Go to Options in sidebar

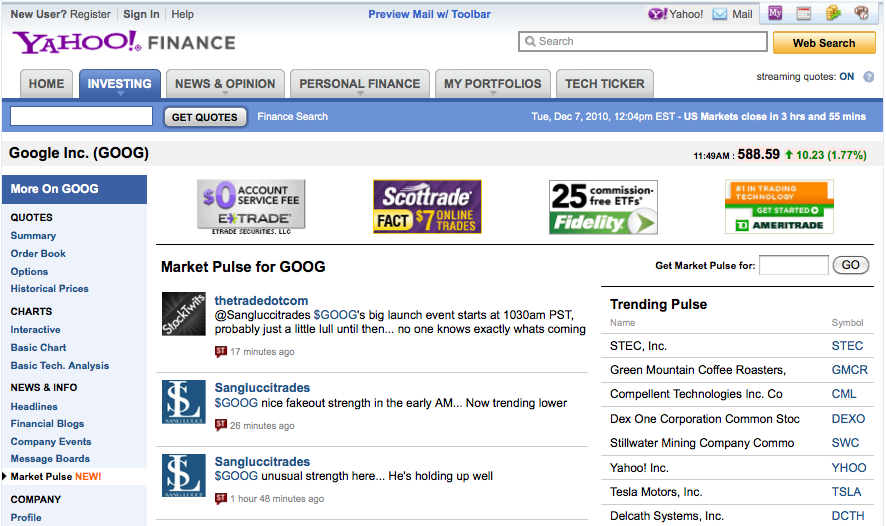pyautogui.click(x=29, y=272)
